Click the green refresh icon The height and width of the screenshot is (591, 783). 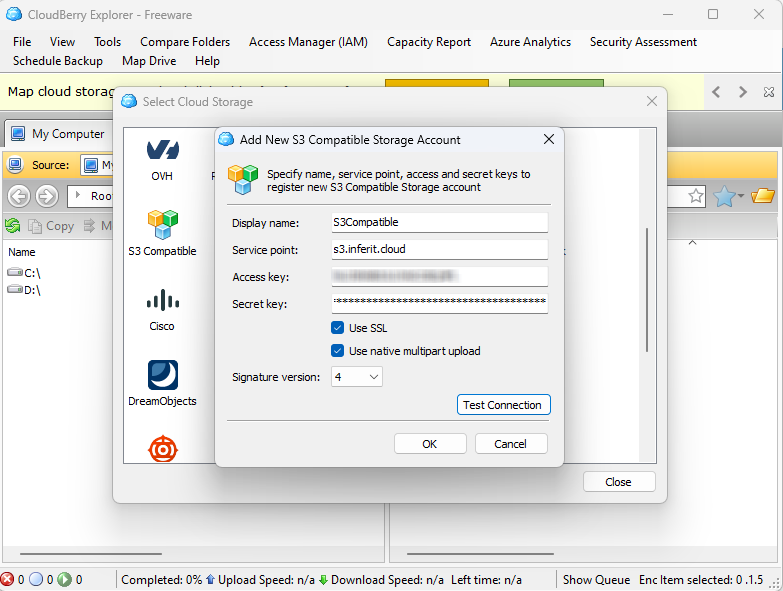(x=12, y=226)
